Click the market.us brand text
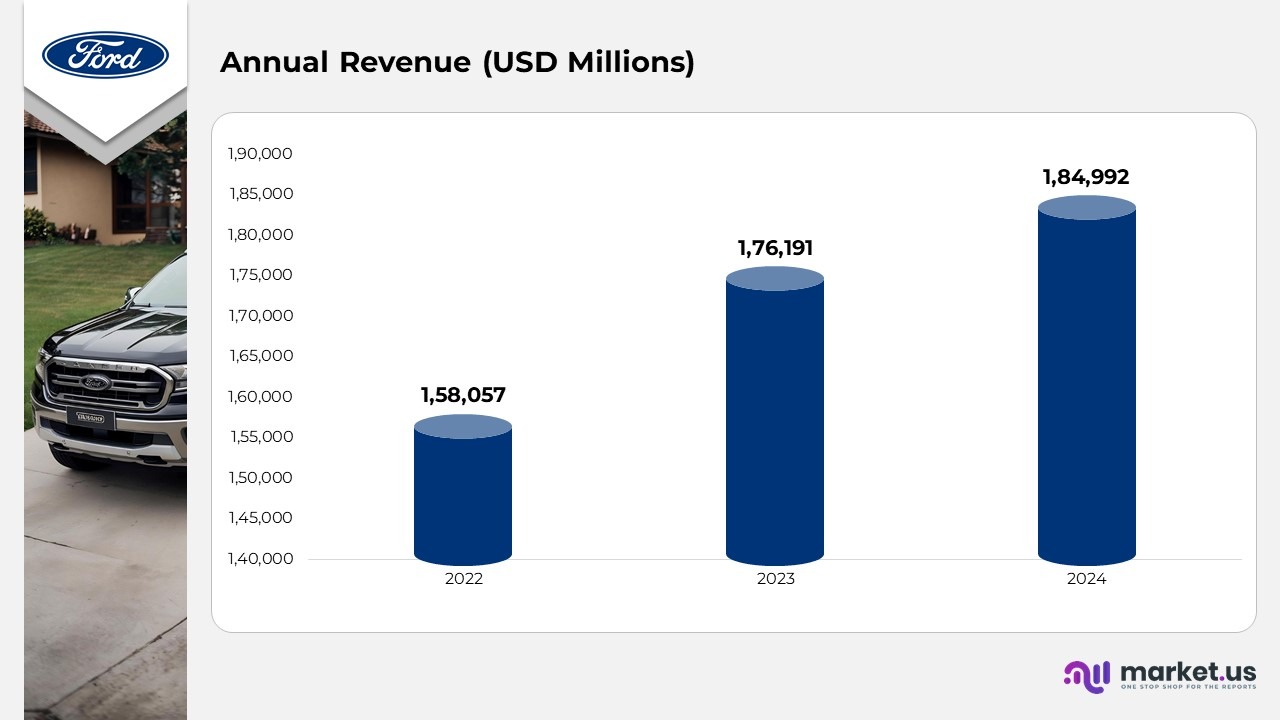 (x=1187, y=672)
